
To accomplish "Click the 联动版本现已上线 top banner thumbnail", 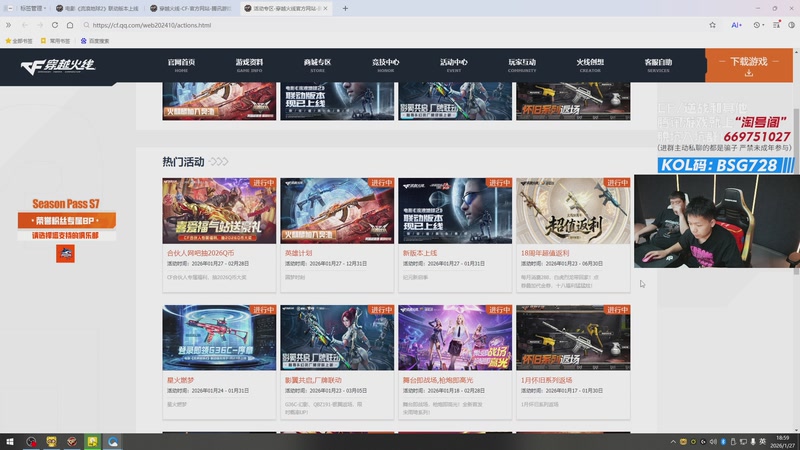I will [x=337, y=101].
